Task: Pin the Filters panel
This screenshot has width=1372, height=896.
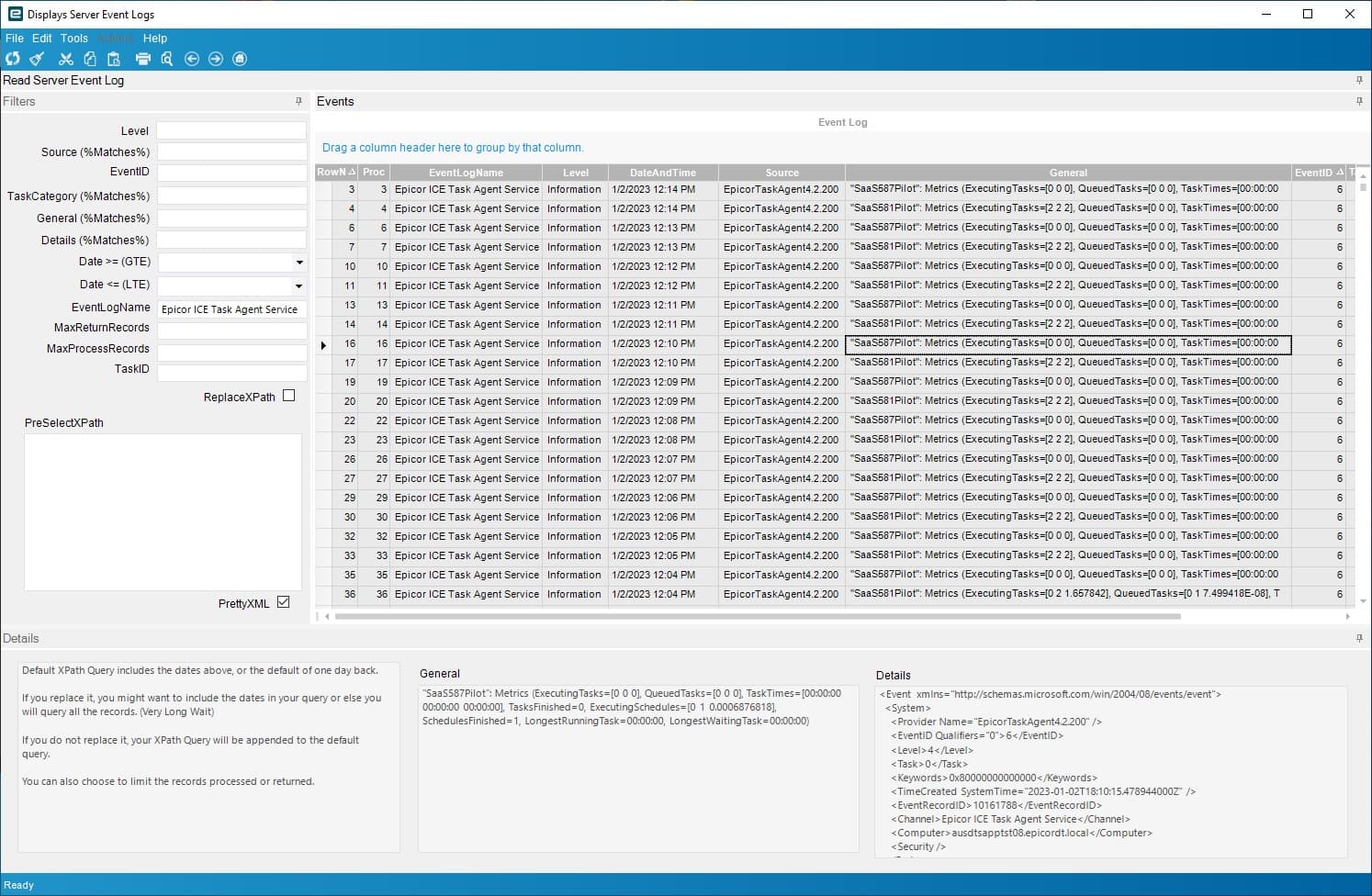Action: coord(298,101)
